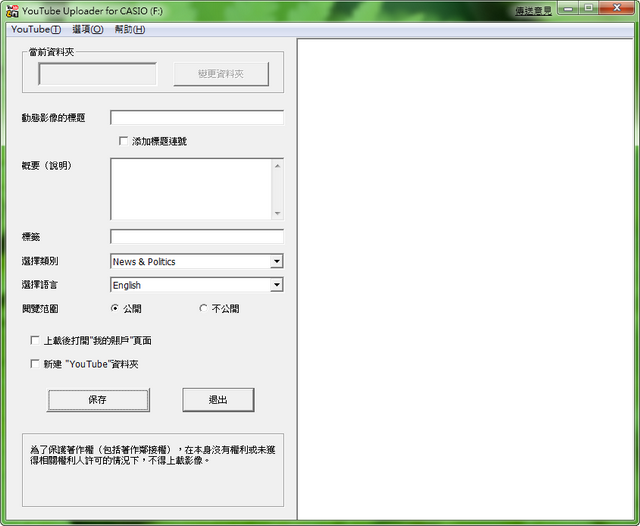The width and height of the screenshot is (640, 526).
Task: Click the video title input field
Action: coord(197,118)
